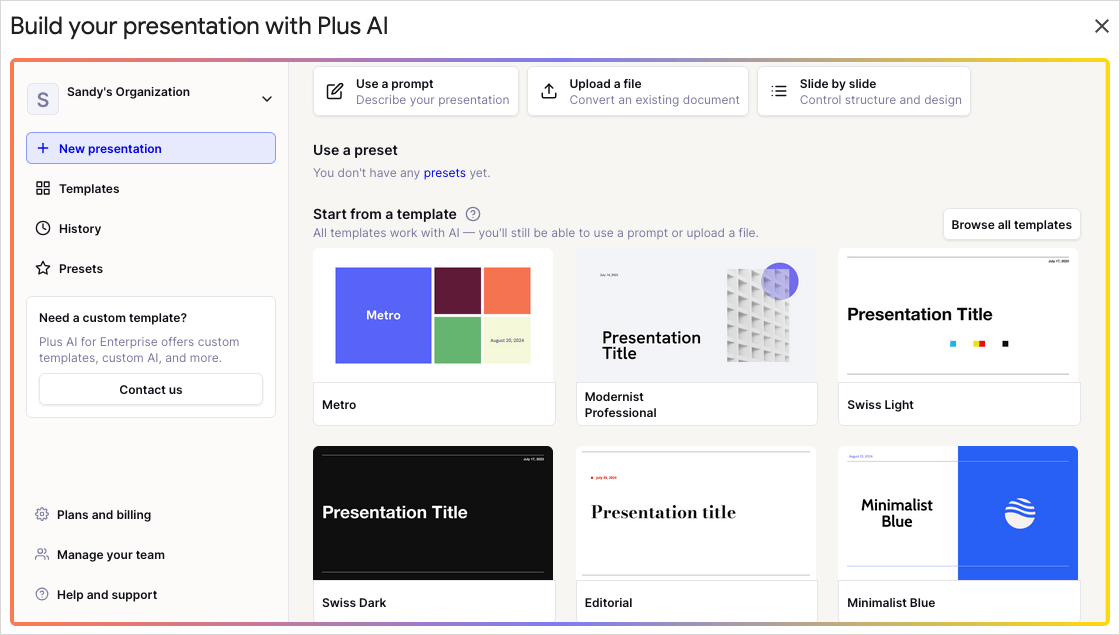1120x635 pixels.
Task: Click the Sandy's Organization name
Action: click(x=129, y=91)
